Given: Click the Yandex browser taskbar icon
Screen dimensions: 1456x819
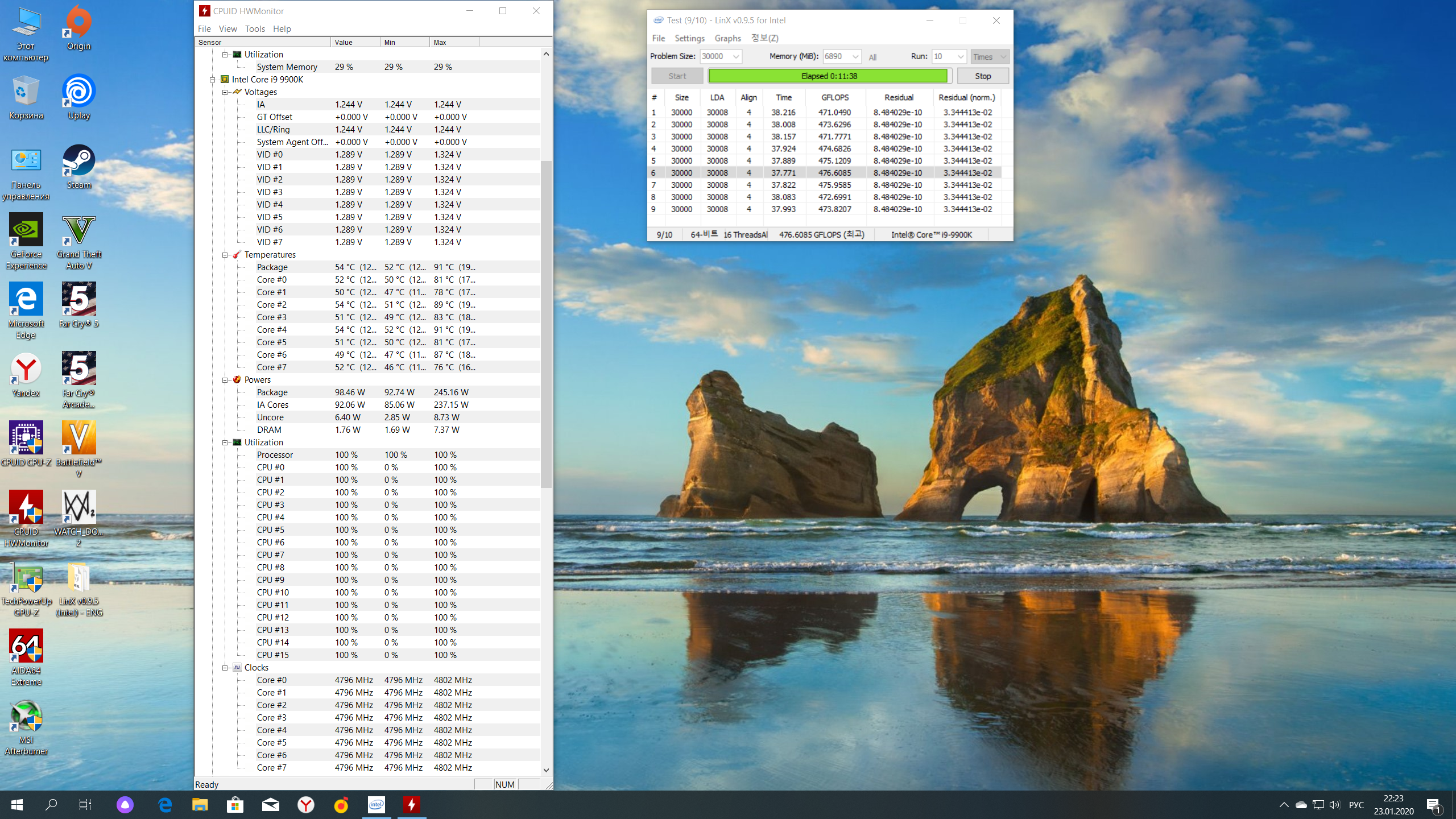Looking at the screenshot, I should point(306,804).
